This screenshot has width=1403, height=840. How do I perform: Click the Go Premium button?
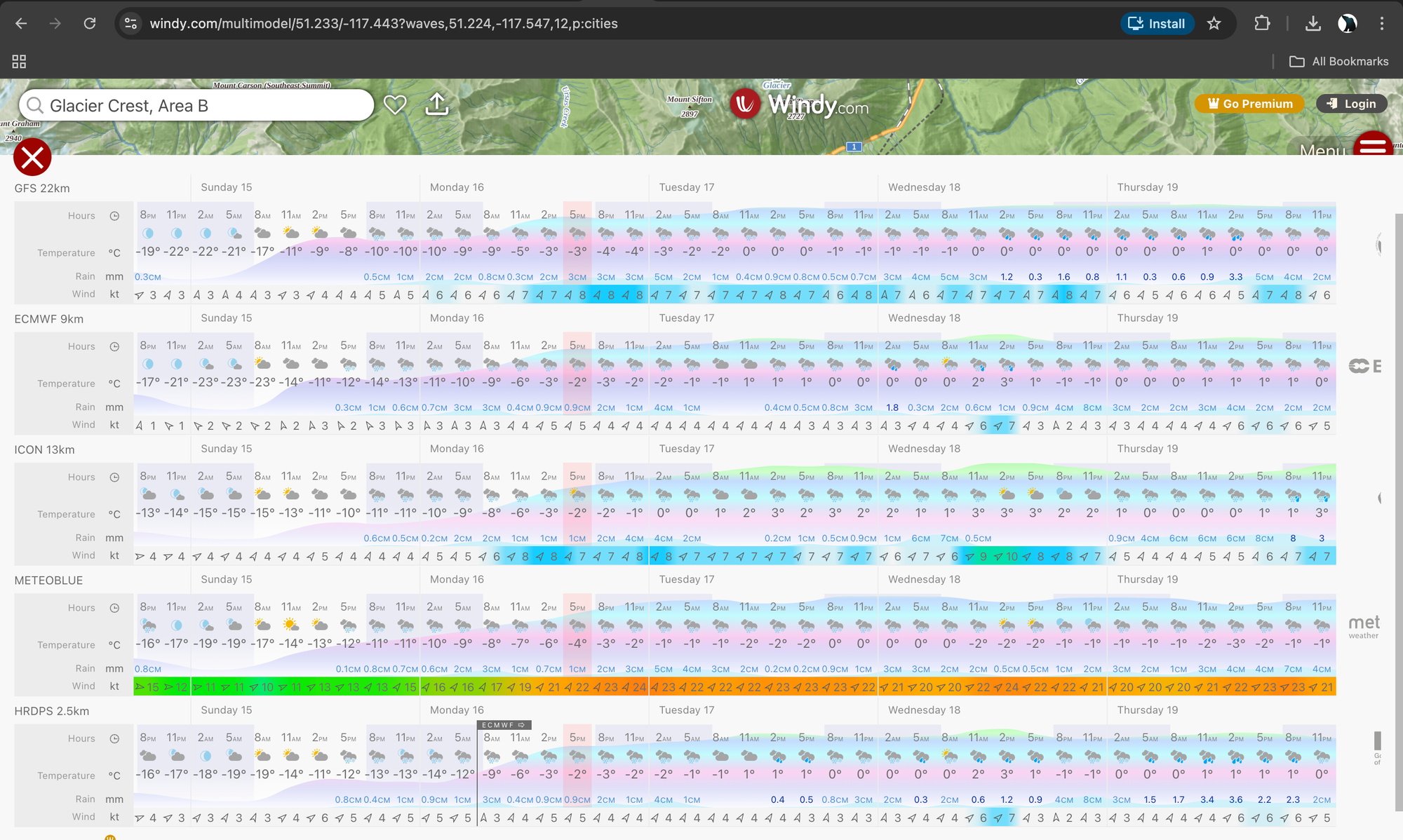pyautogui.click(x=1249, y=104)
